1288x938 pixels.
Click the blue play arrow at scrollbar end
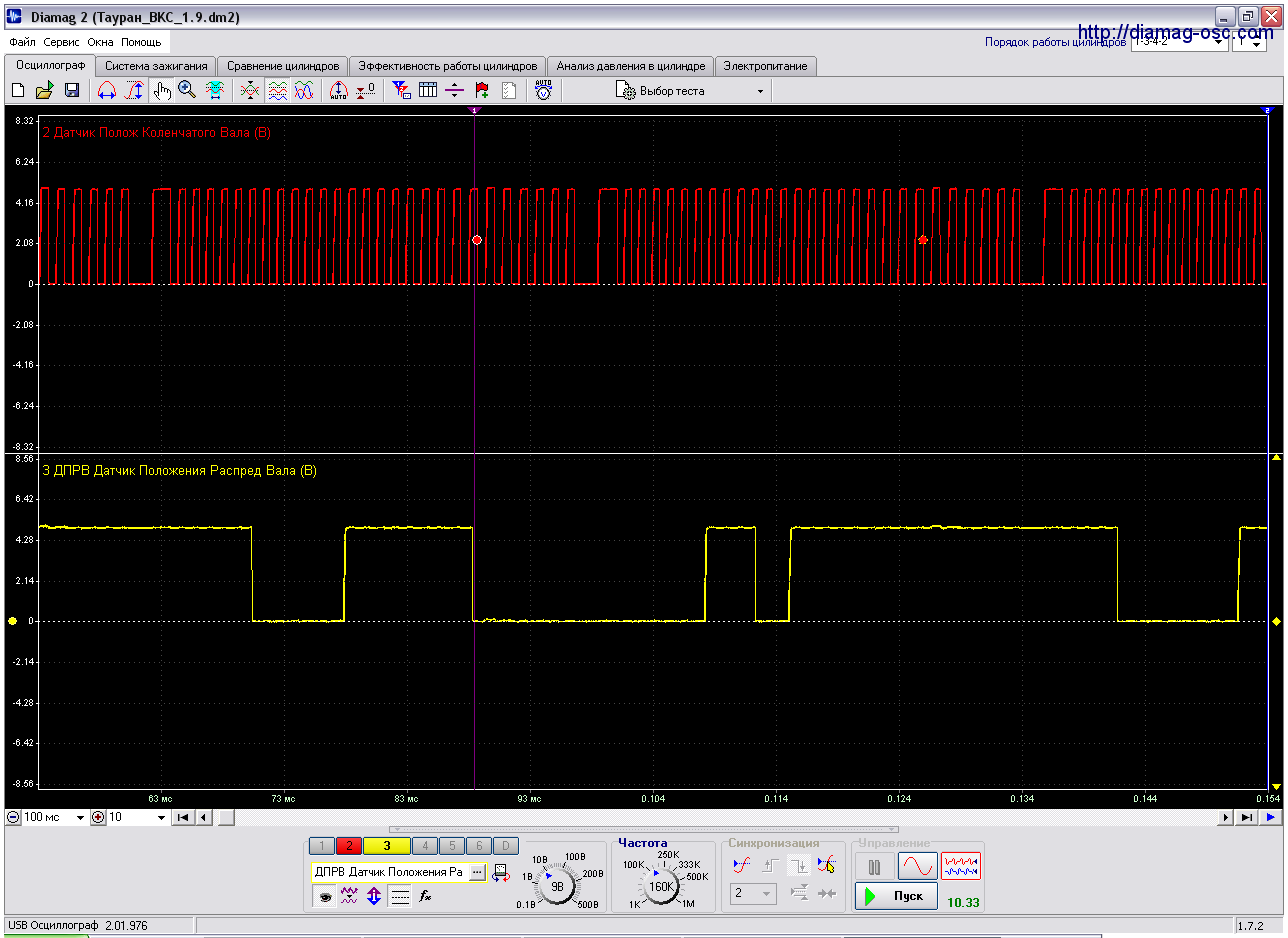pos(1270,817)
